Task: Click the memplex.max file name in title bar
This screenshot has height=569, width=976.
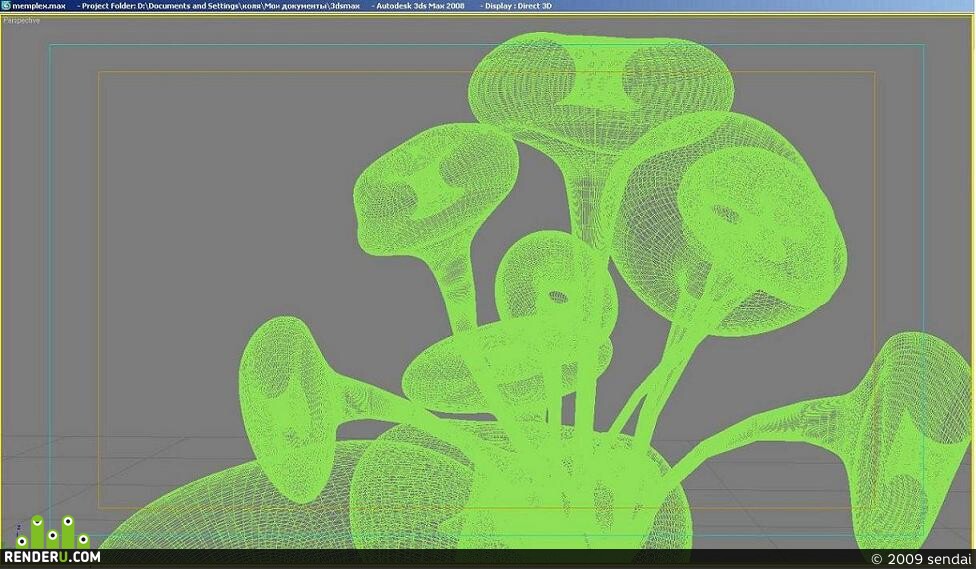Action: [x=39, y=6]
